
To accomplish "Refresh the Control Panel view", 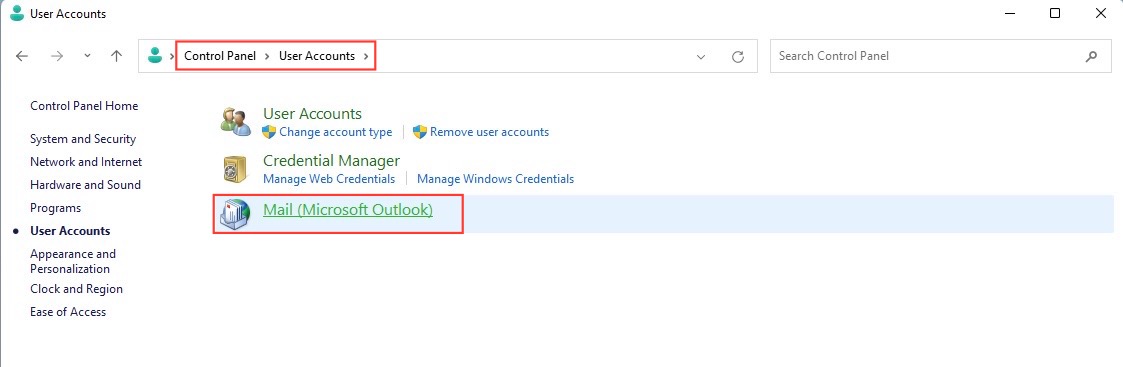I will (x=738, y=57).
